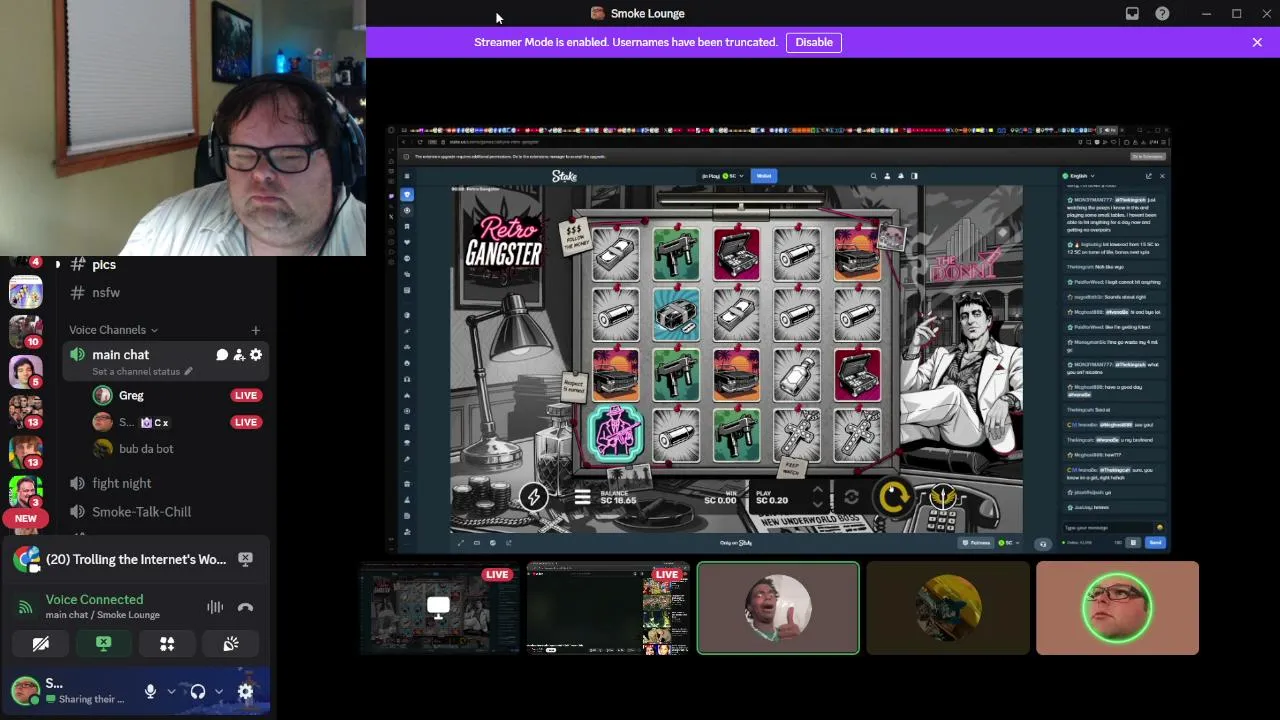Toggle microphone mute

tap(150, 691)
